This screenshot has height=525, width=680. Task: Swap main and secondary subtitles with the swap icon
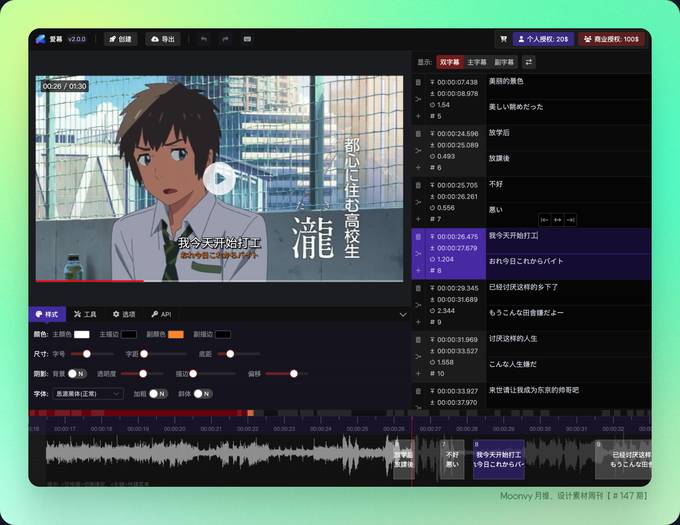(x=529, y=62)
